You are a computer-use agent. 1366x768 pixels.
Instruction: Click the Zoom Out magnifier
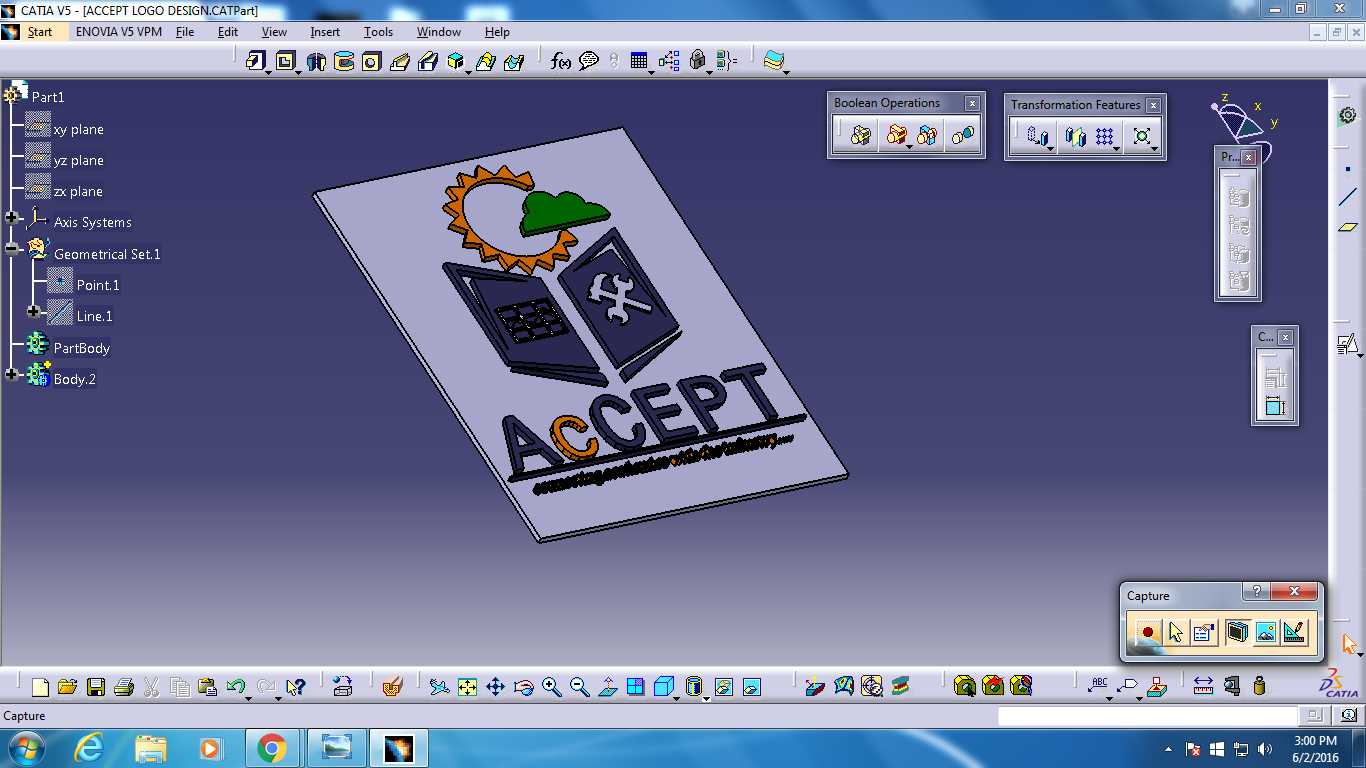click(x=579, y=687)
